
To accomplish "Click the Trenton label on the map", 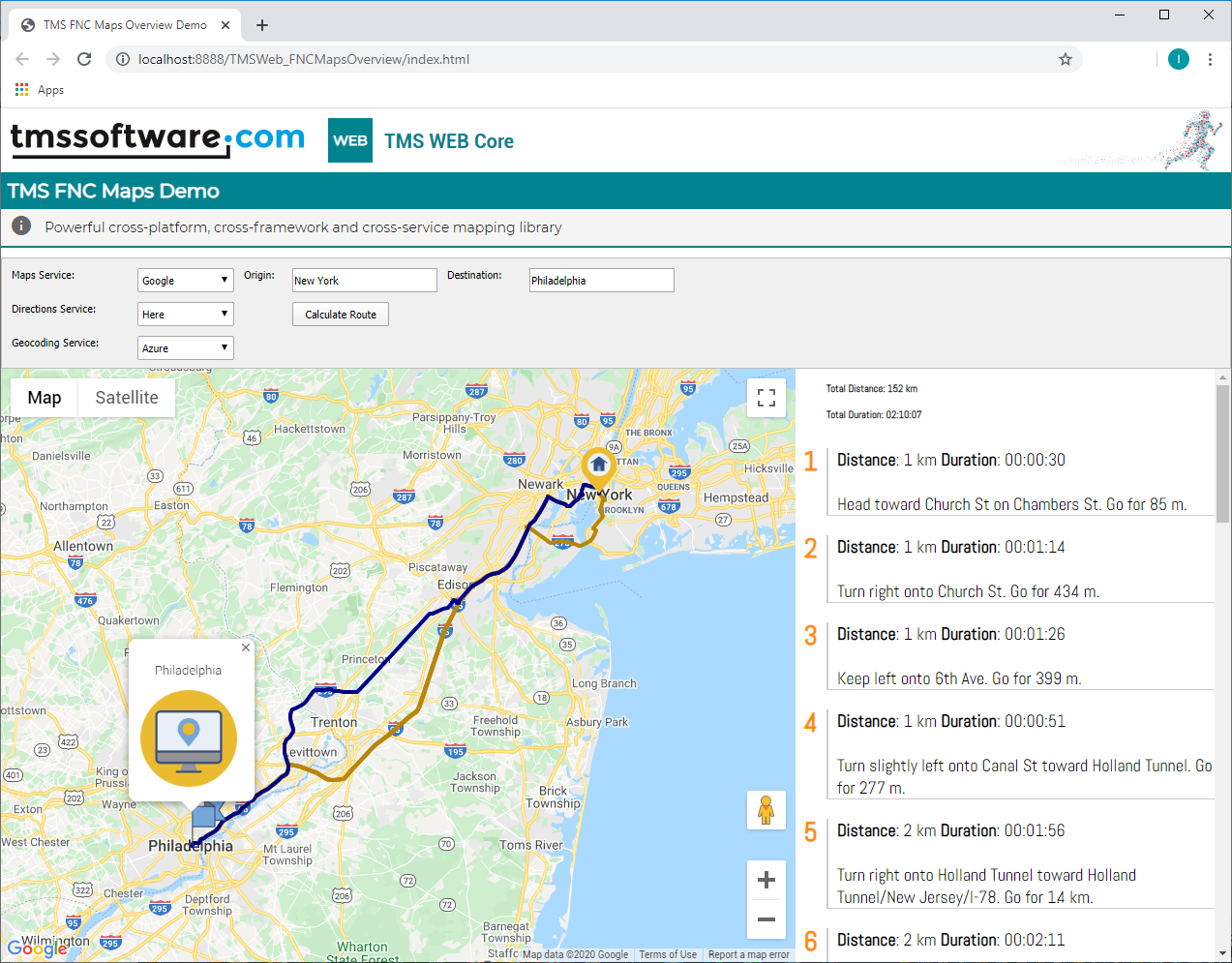I will [x=334, y=722].
